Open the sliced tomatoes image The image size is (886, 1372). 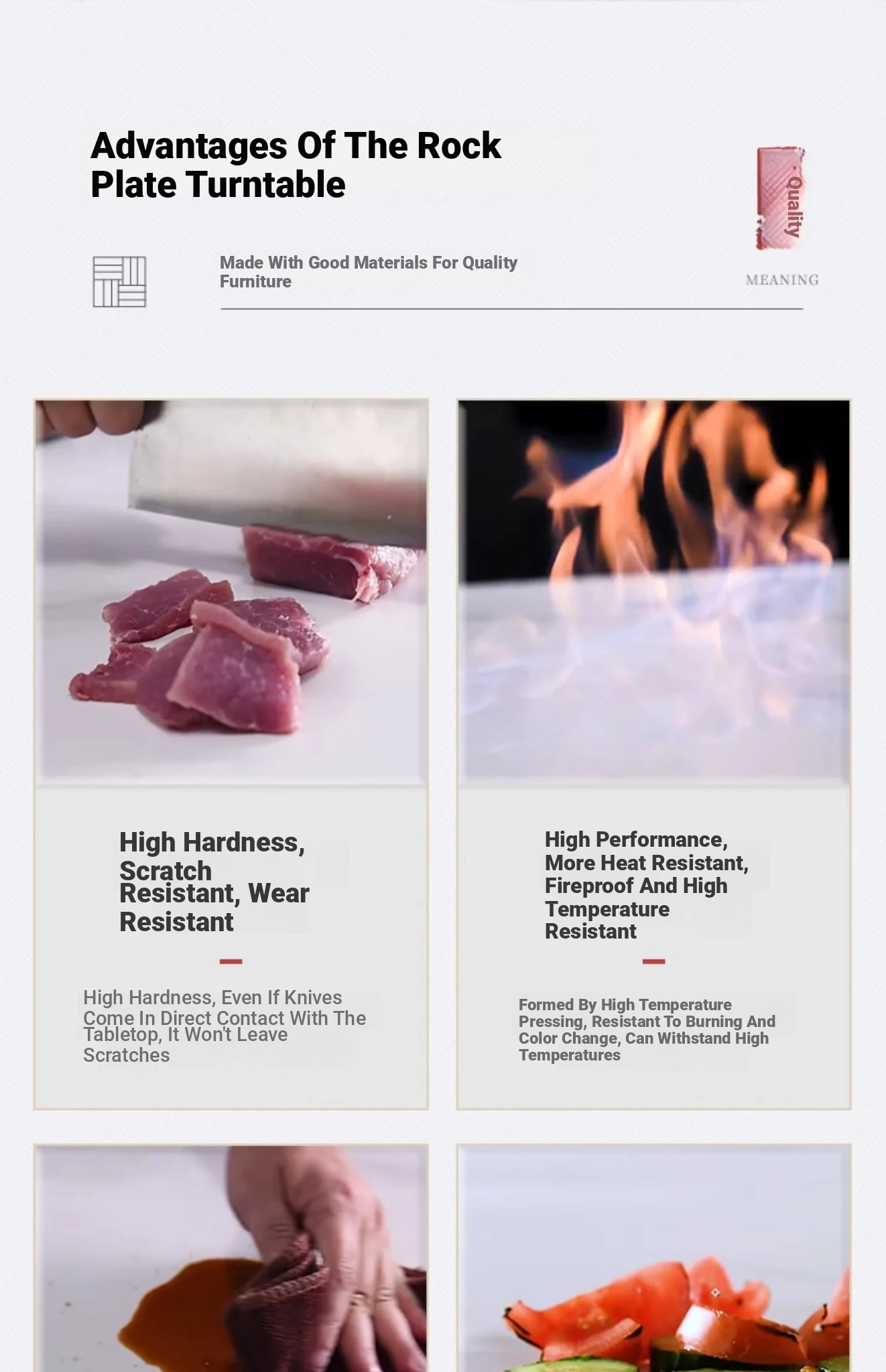pos(654,1258)
